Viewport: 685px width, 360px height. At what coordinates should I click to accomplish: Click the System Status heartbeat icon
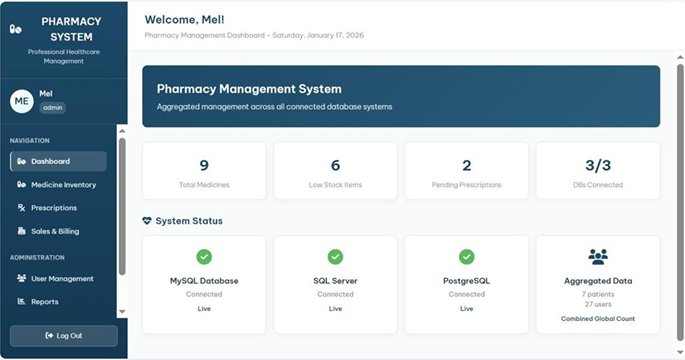pos(147,221)
